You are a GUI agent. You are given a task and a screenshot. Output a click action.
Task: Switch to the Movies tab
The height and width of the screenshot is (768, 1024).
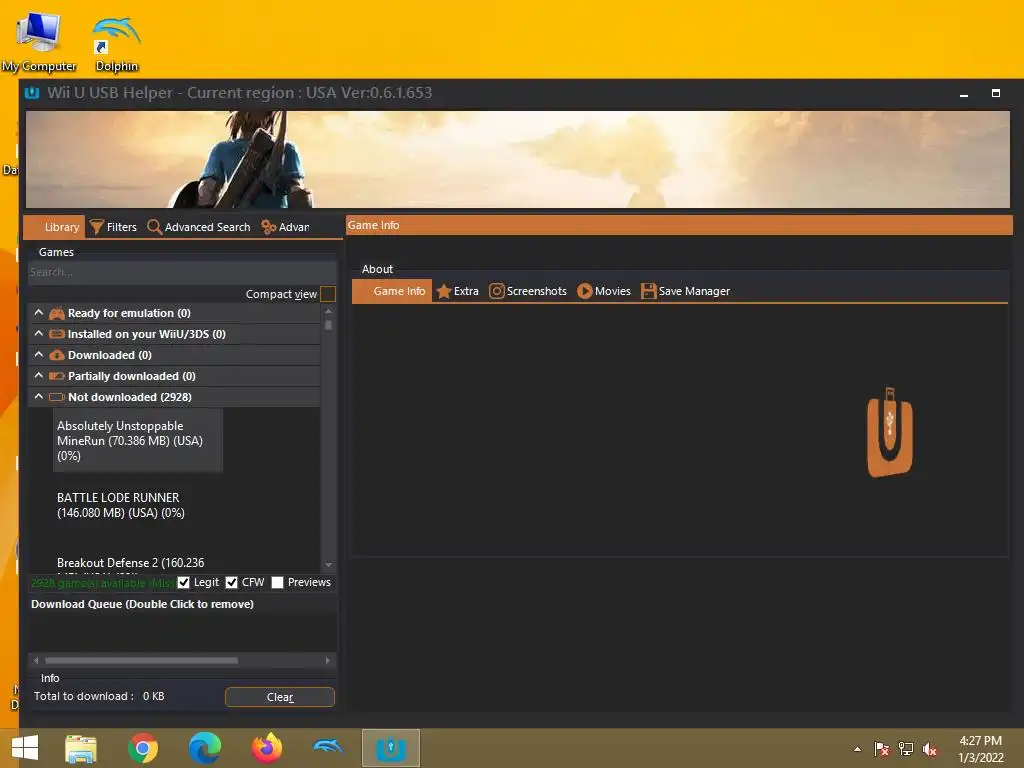pos(603,291)
